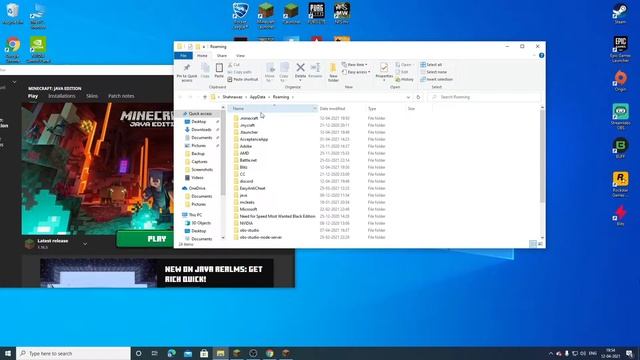Screen dimensions: 640x360
Task: Open the Google Chrome desktop icon
Action: coord(13,50)
